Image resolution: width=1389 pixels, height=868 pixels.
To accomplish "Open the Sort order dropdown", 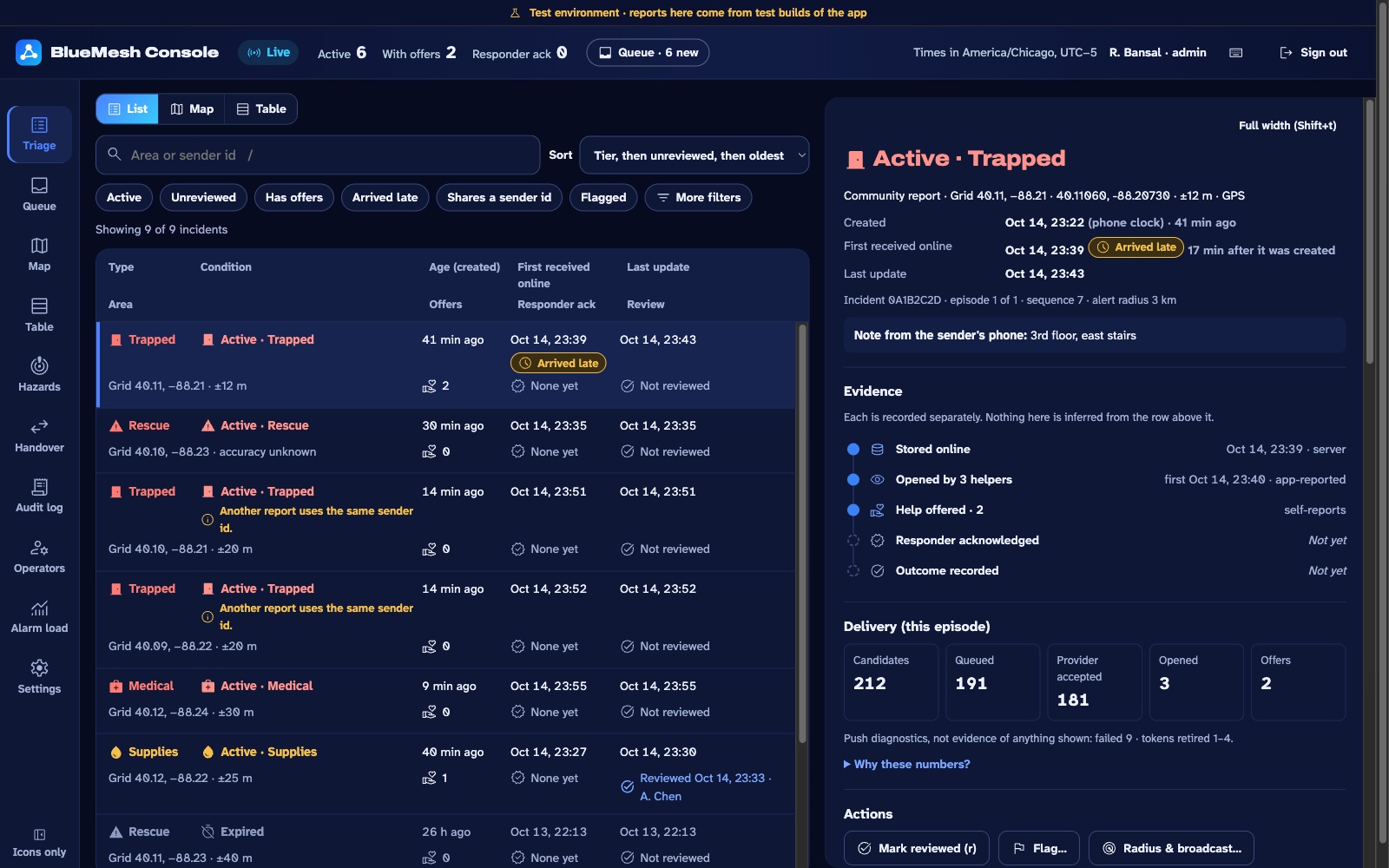I will [694, 155].
